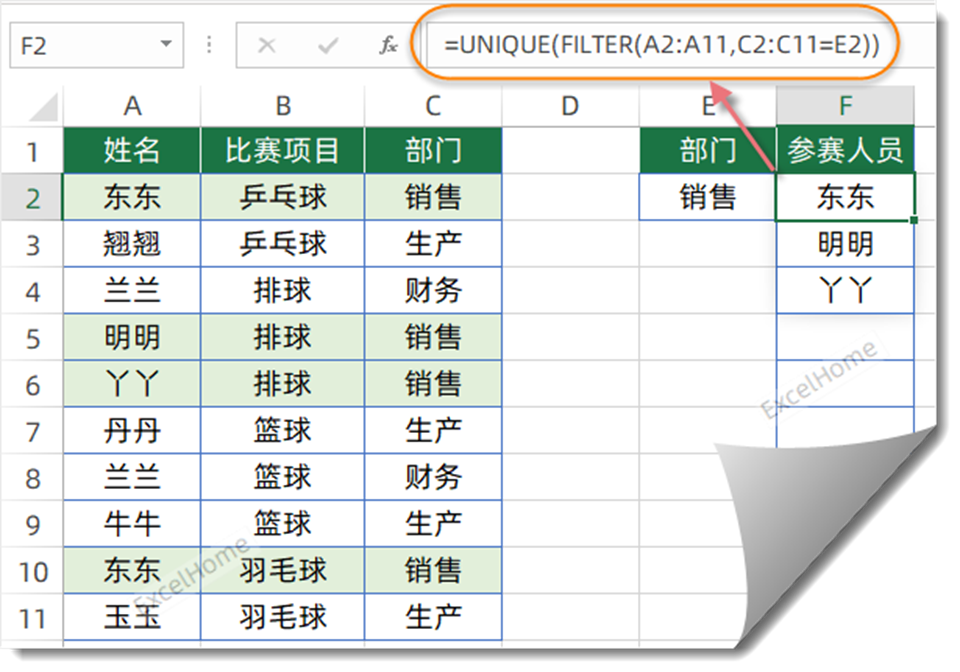Select row 7 header

(33, 431)
